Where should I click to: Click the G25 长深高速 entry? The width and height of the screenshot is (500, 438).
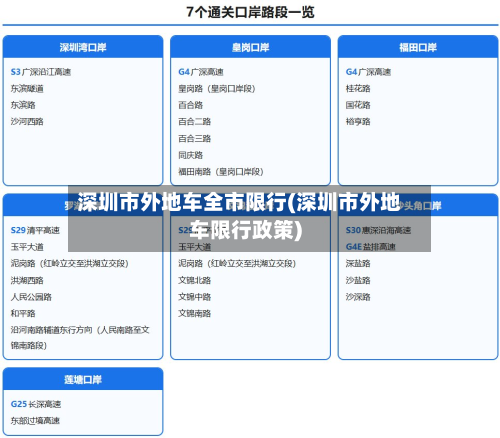pyautogui.click(x=36, y=404)
